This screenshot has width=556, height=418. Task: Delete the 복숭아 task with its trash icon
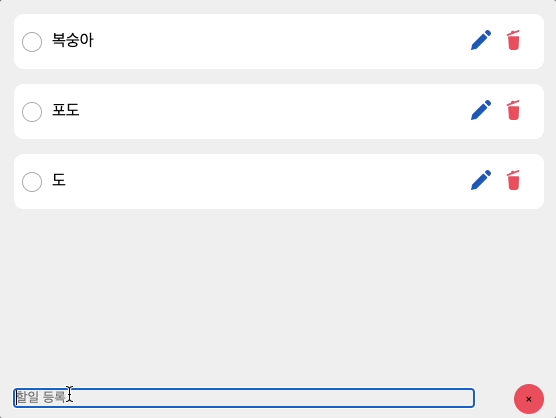pos(513,40)
